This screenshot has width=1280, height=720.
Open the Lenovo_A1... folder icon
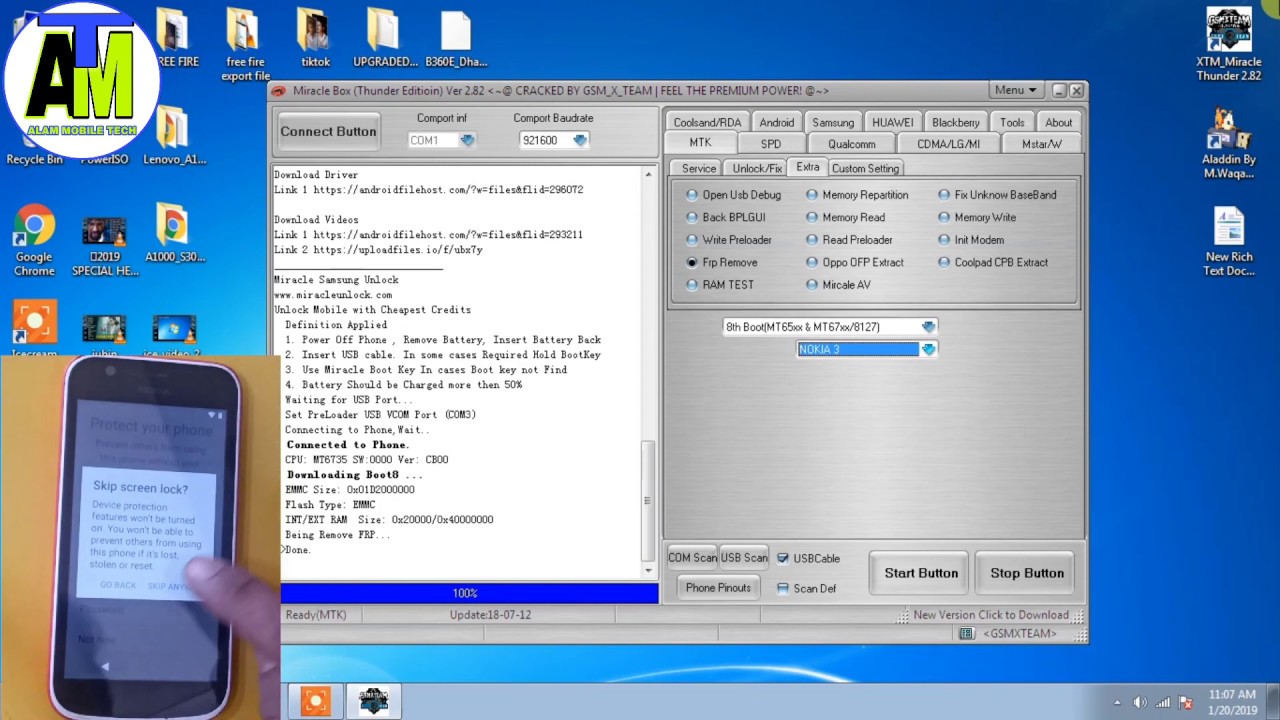tap(175, 137)
